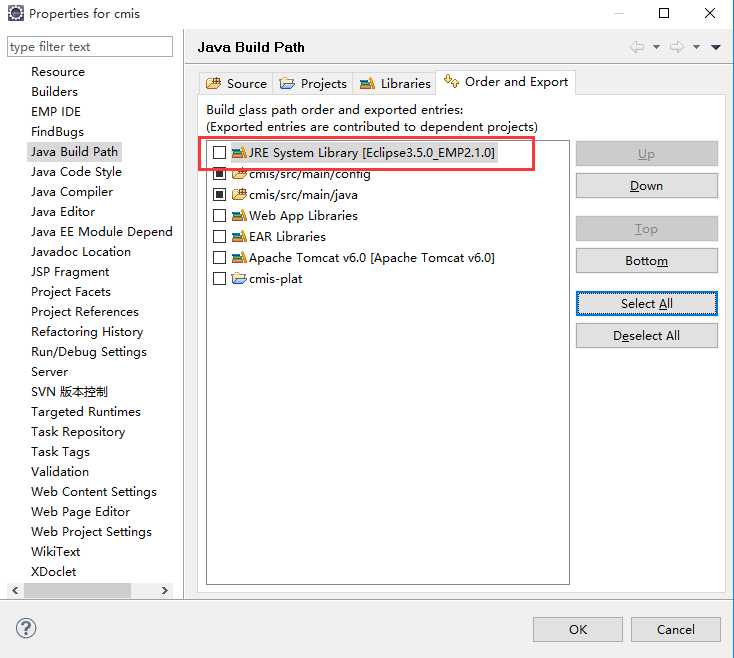Open SVN 版本控制 page
Viewport: 734px width, 658px height.
click(x=69, y=392)
